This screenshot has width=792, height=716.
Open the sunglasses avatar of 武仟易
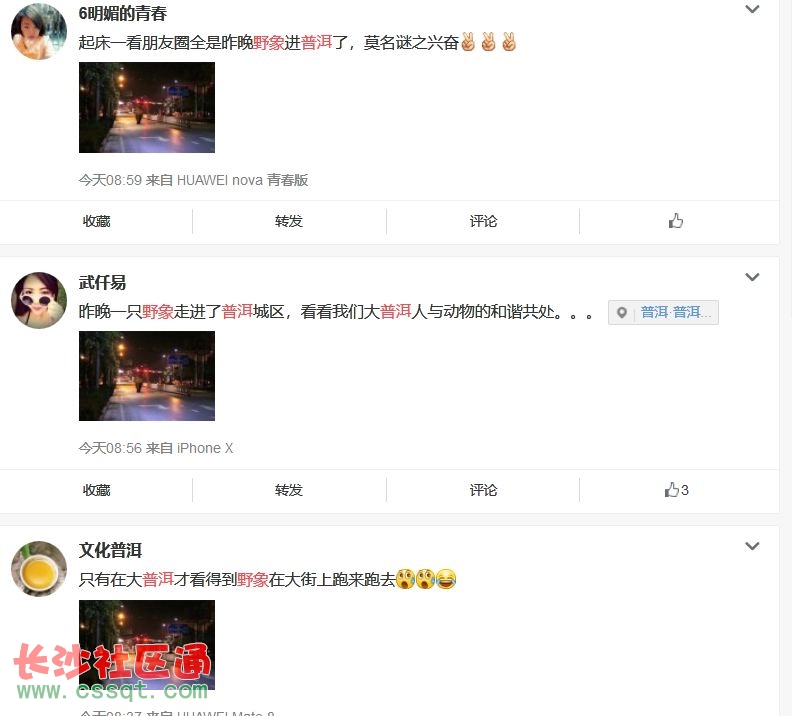coord(39,300)
